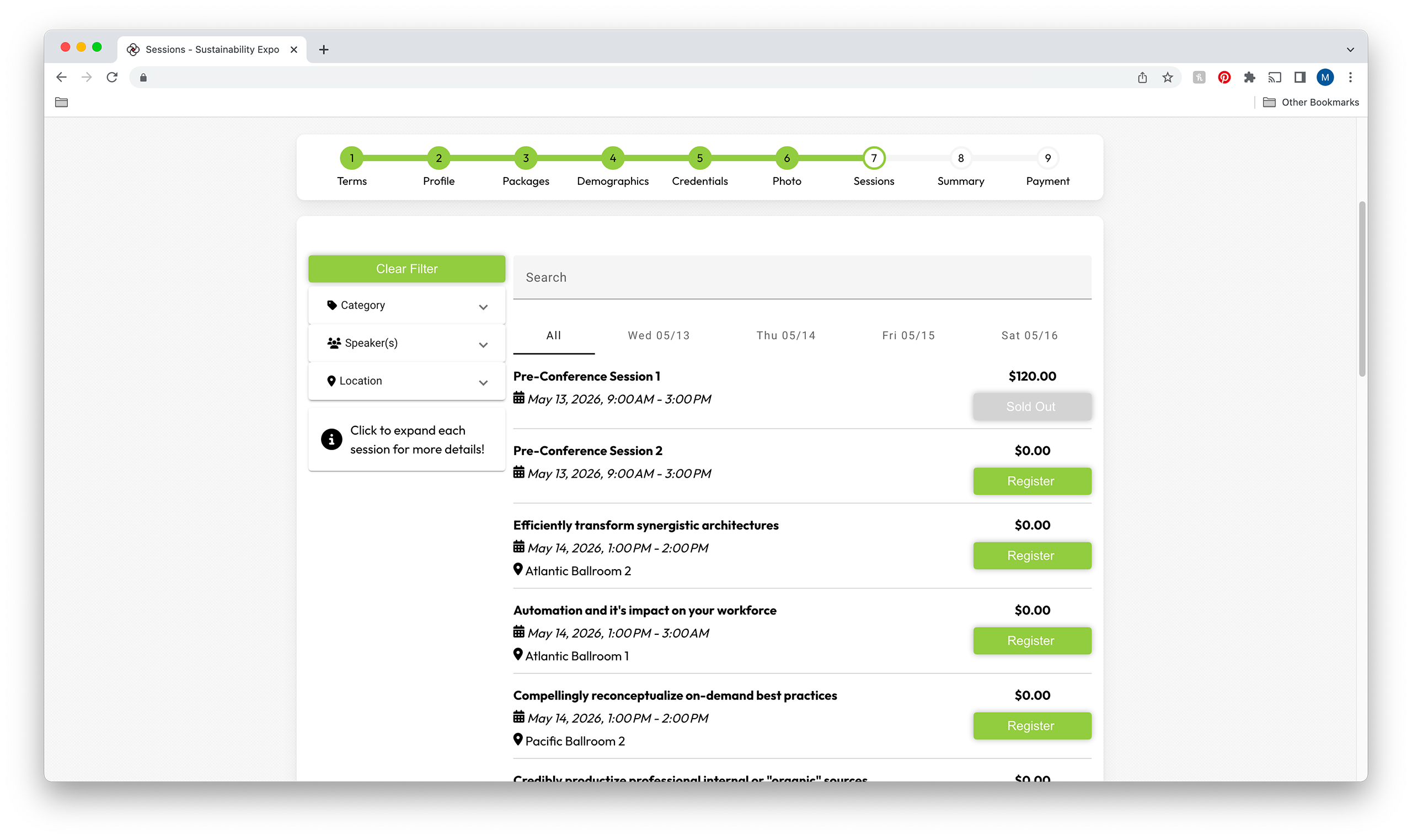1412x840 pixels.
Task: Select the Fri 05/15 tab
Action: [908, 336]
